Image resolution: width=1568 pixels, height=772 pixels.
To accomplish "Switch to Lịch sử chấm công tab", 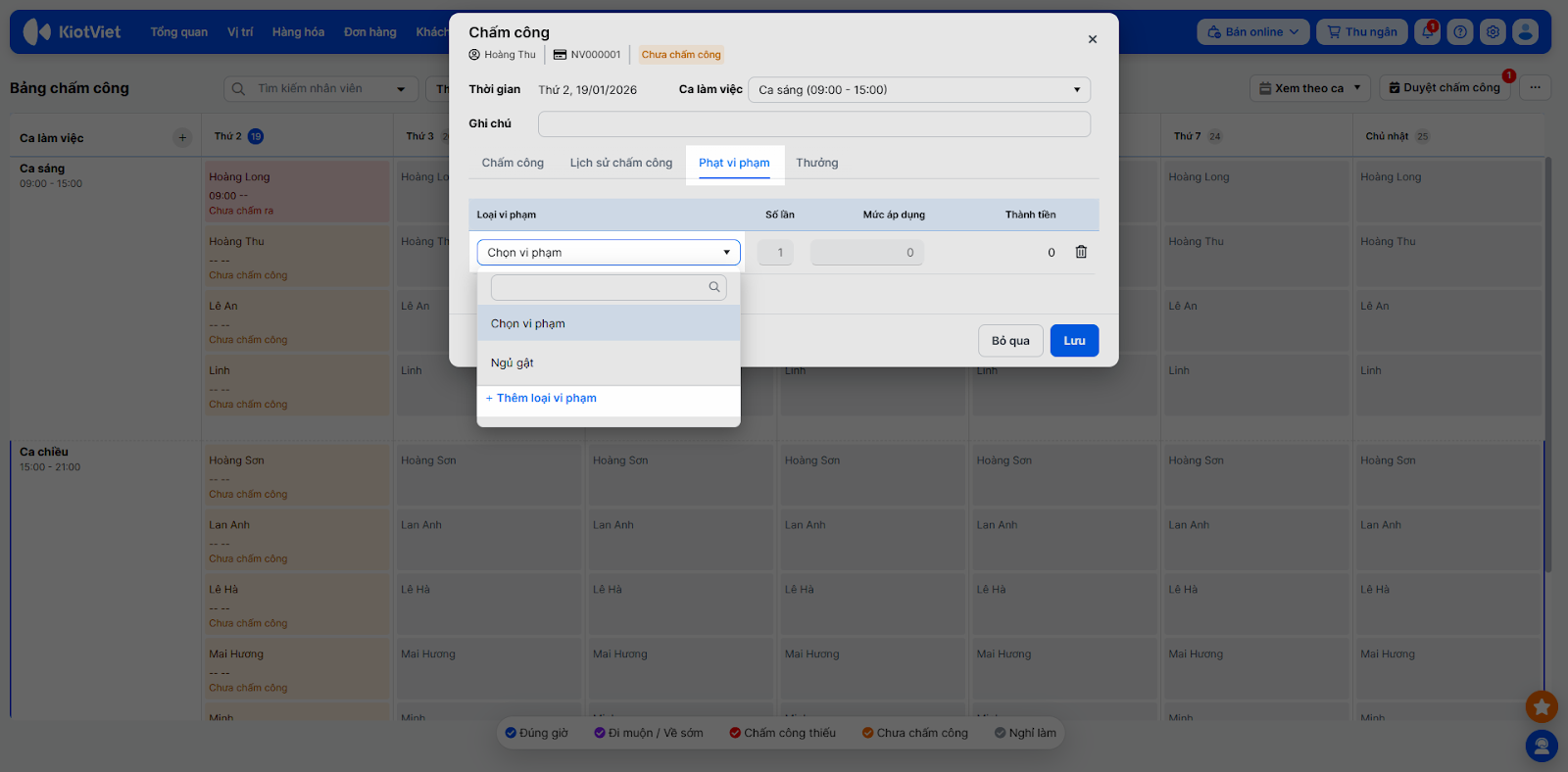I will pos(621,163).
